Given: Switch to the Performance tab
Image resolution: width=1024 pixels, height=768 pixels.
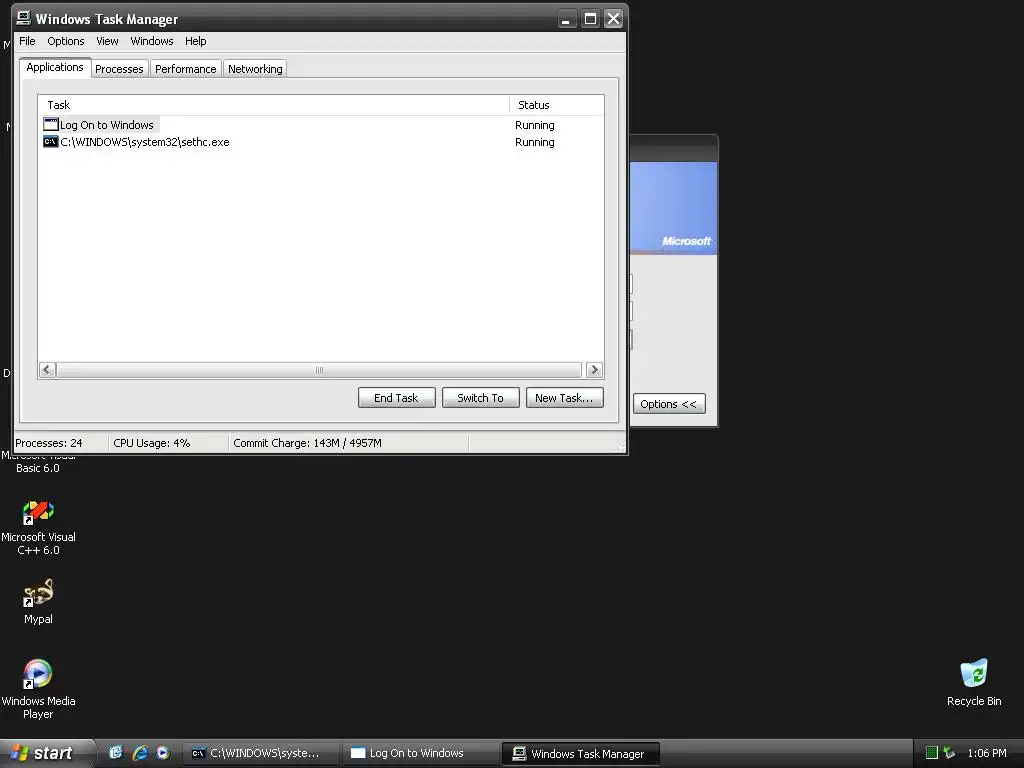Looking at the screenshot, I should [185, 69].
